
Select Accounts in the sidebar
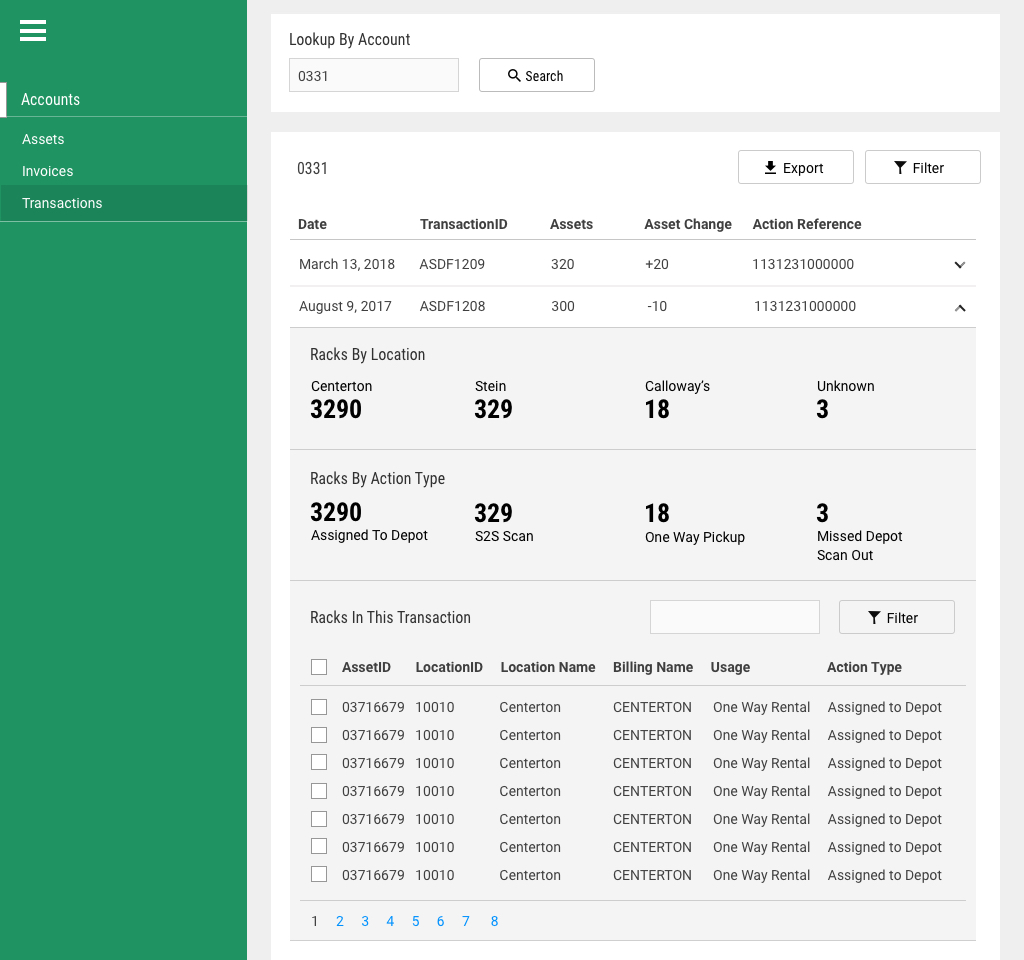[51, 99]
